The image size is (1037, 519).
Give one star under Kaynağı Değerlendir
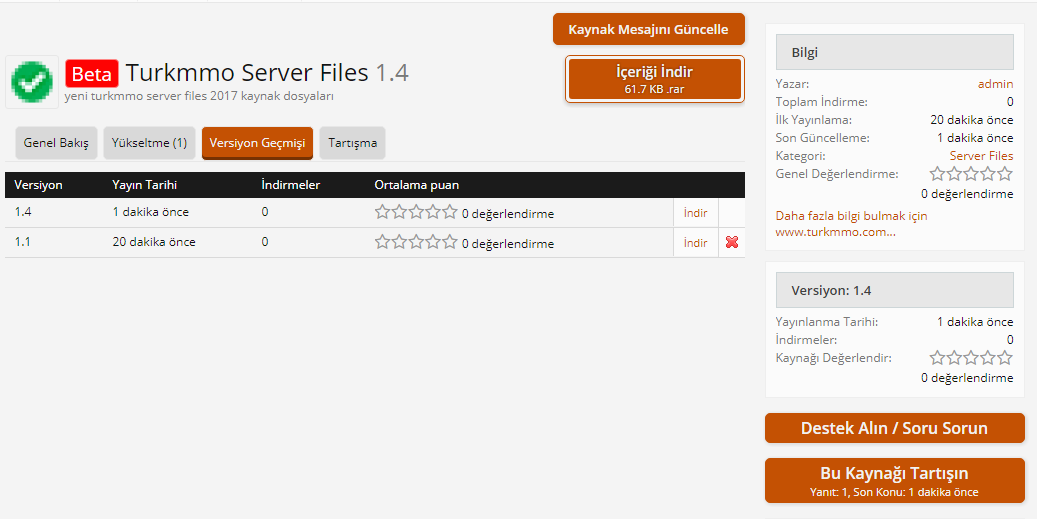click(937, 358)
